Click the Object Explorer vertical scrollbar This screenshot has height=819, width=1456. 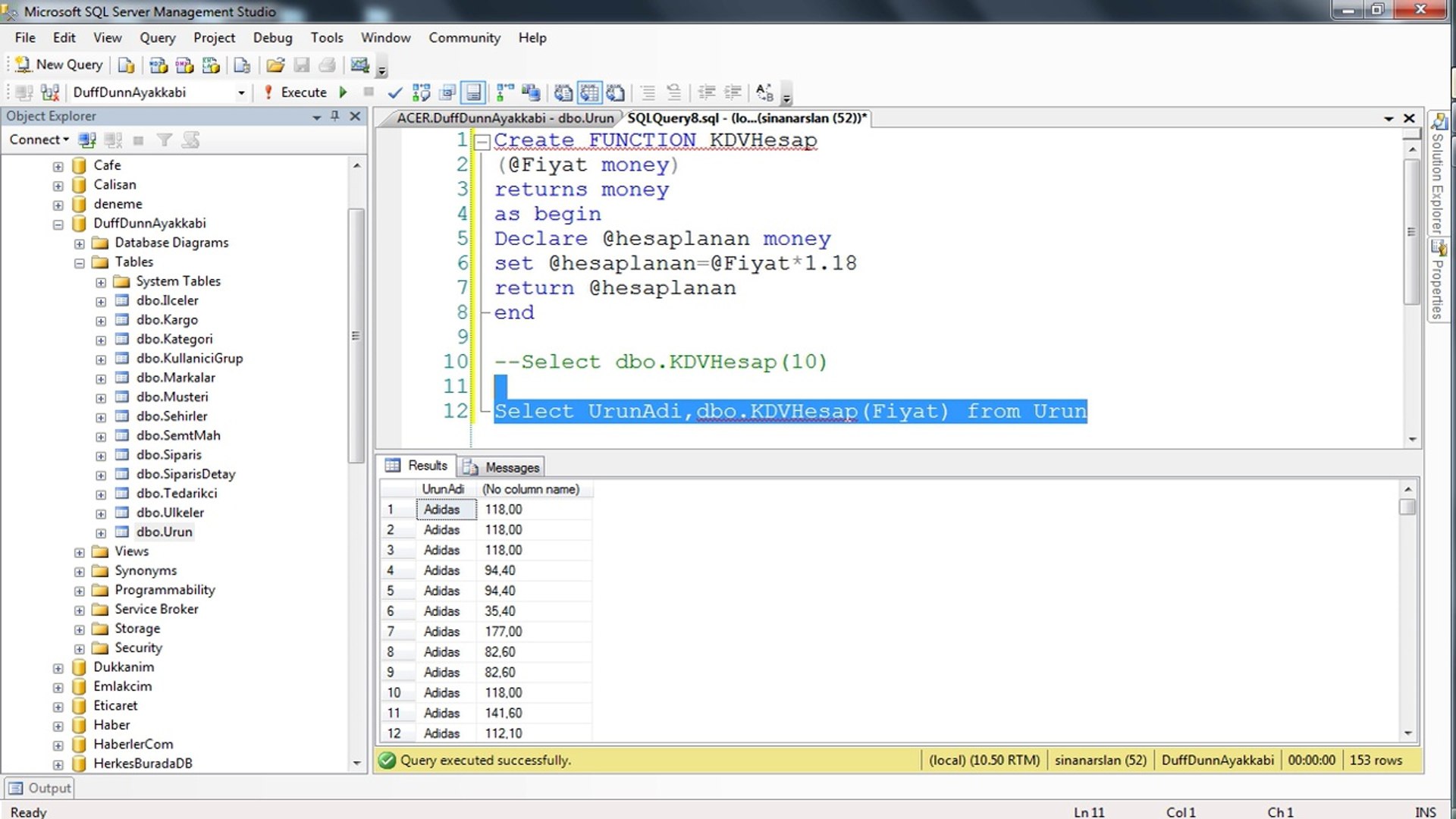coord(356,334)
